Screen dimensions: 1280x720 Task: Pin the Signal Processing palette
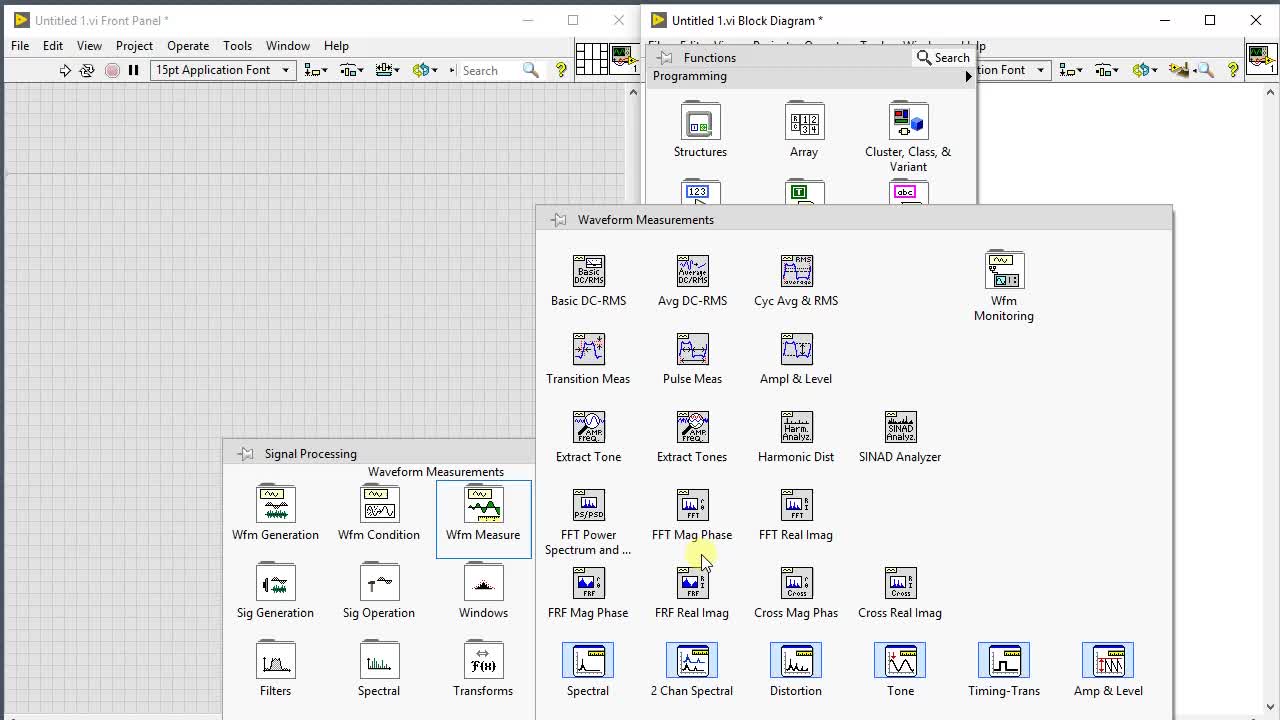click(x=246, y=454)
